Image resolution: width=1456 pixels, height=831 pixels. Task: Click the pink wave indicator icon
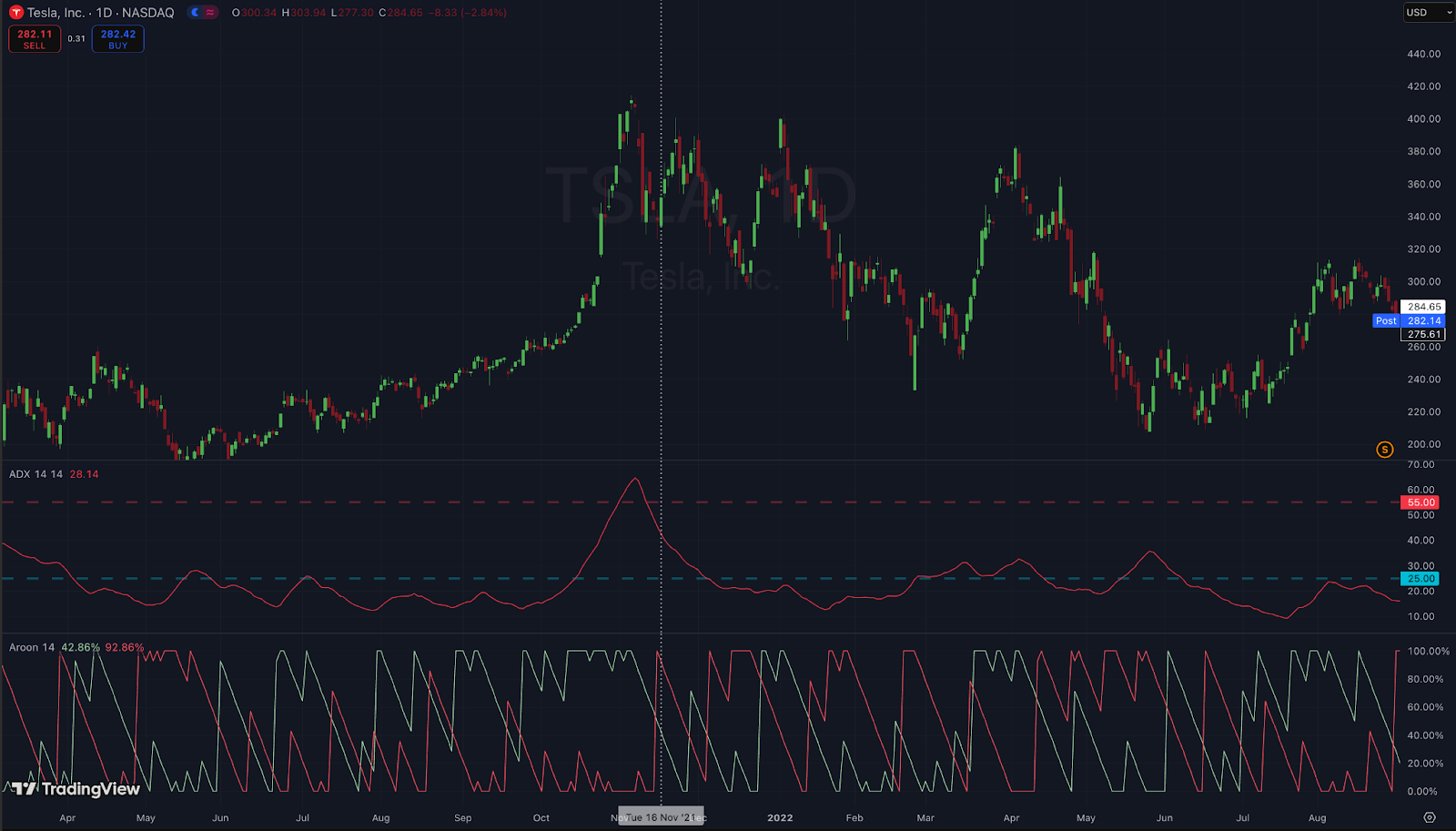[x=210, y=13]
